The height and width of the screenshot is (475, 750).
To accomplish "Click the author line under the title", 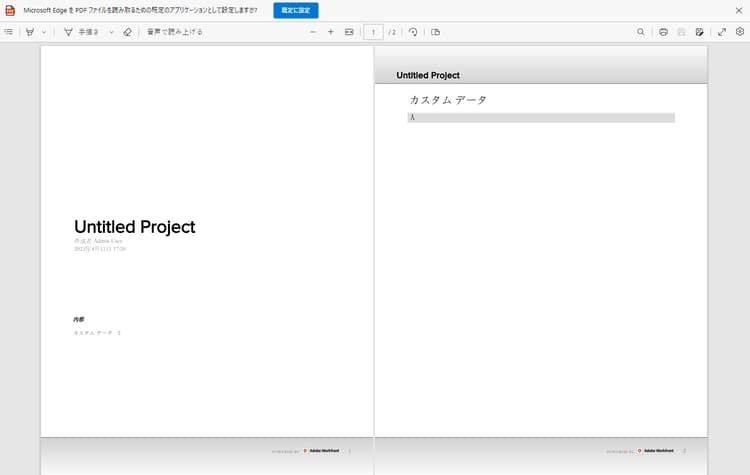I will 98,241.
